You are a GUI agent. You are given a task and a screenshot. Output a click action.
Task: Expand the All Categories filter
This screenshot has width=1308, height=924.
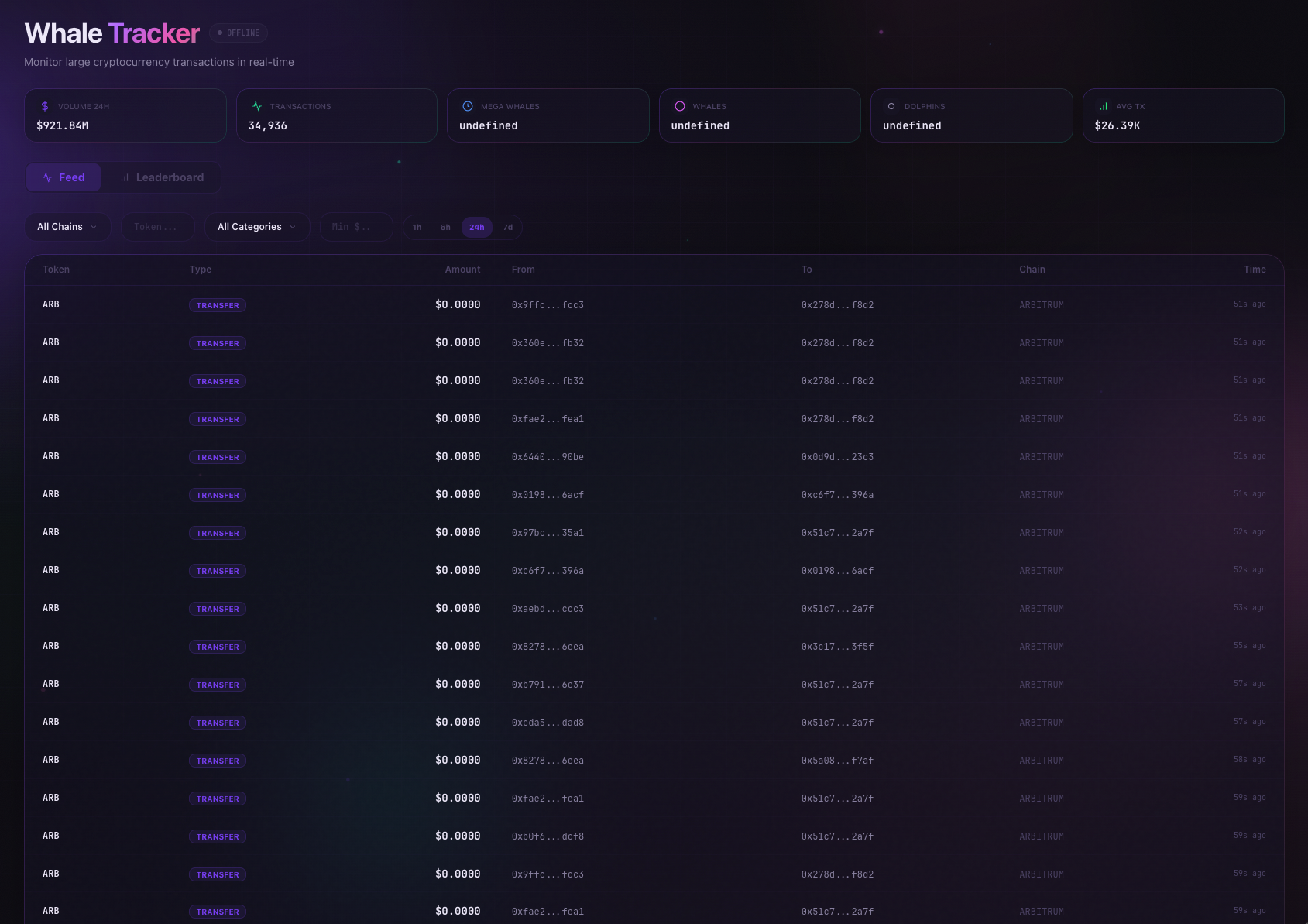256,227
